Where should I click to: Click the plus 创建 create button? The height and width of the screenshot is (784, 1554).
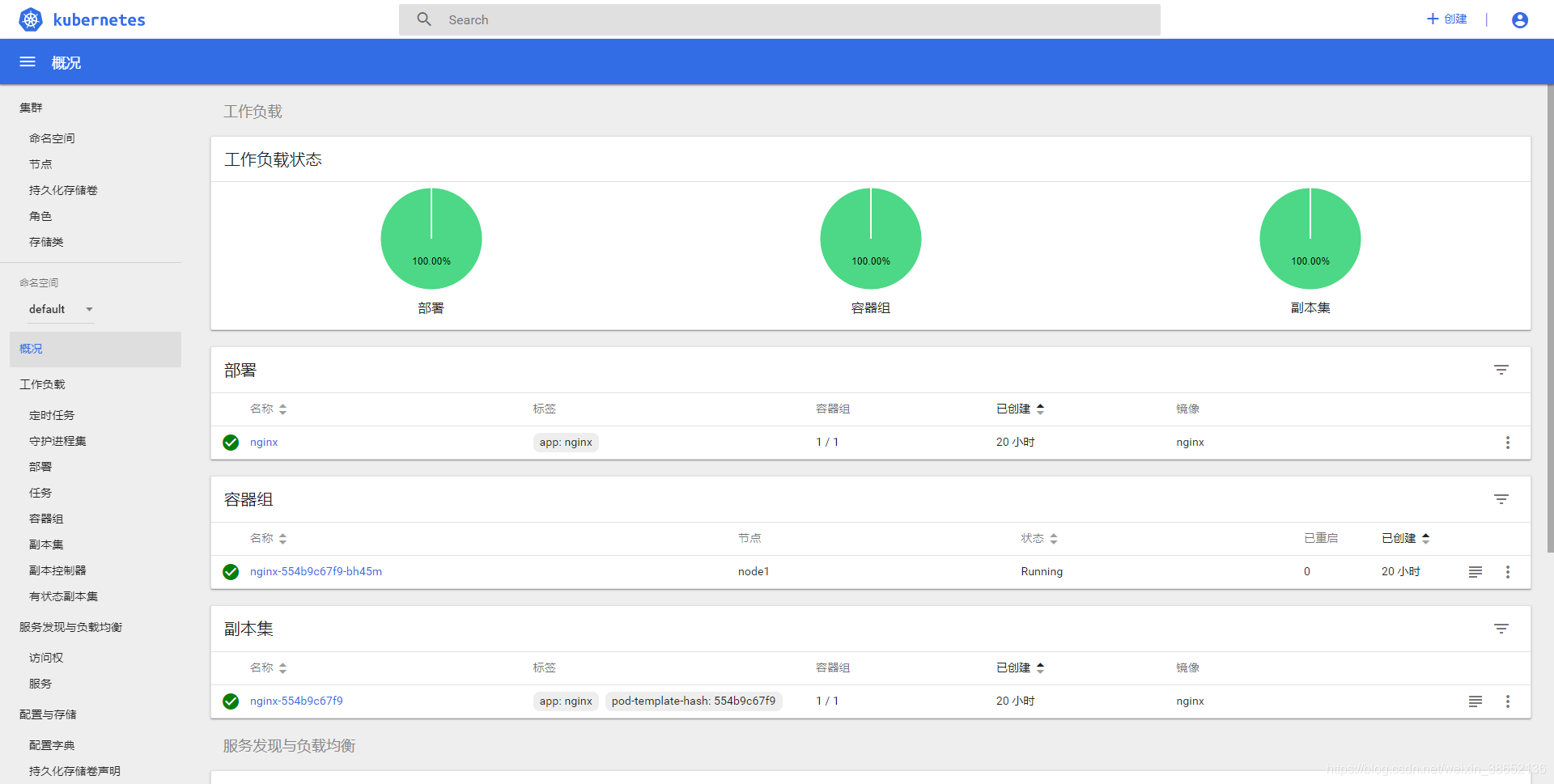pyautogui.click(x=1446, y=19)
